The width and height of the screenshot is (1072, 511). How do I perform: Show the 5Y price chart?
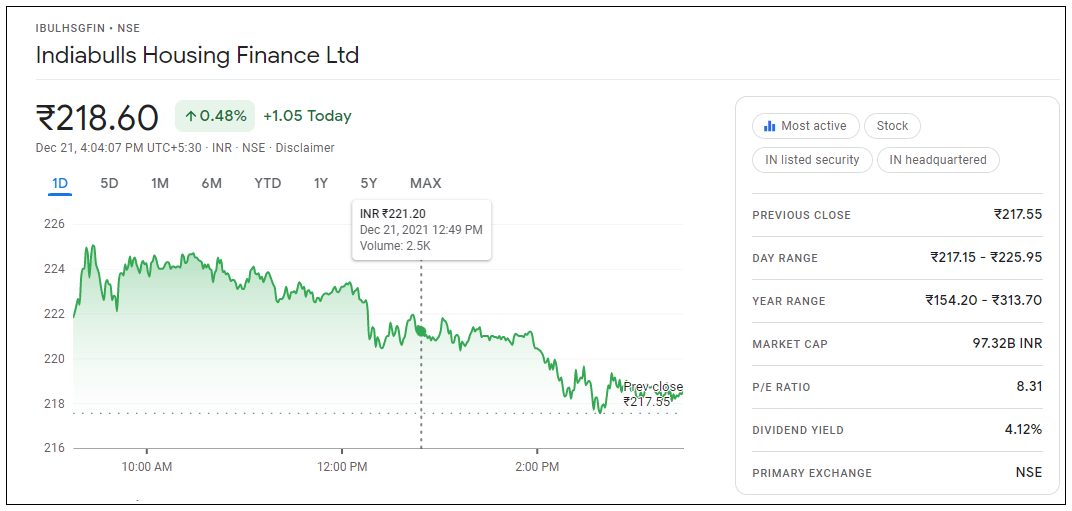pos(369,183)
